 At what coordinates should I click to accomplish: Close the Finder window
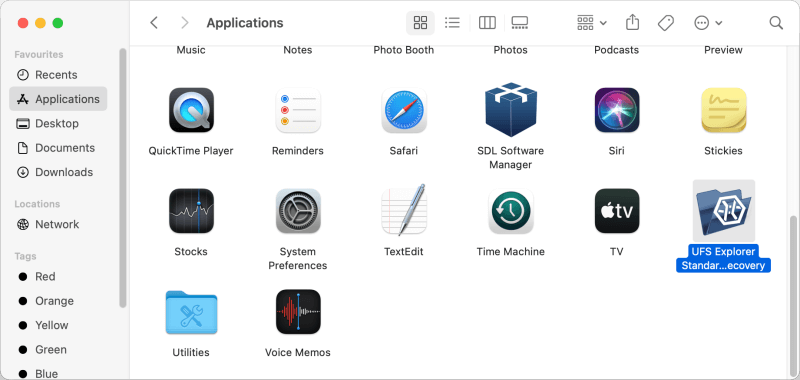click(23, 23)
